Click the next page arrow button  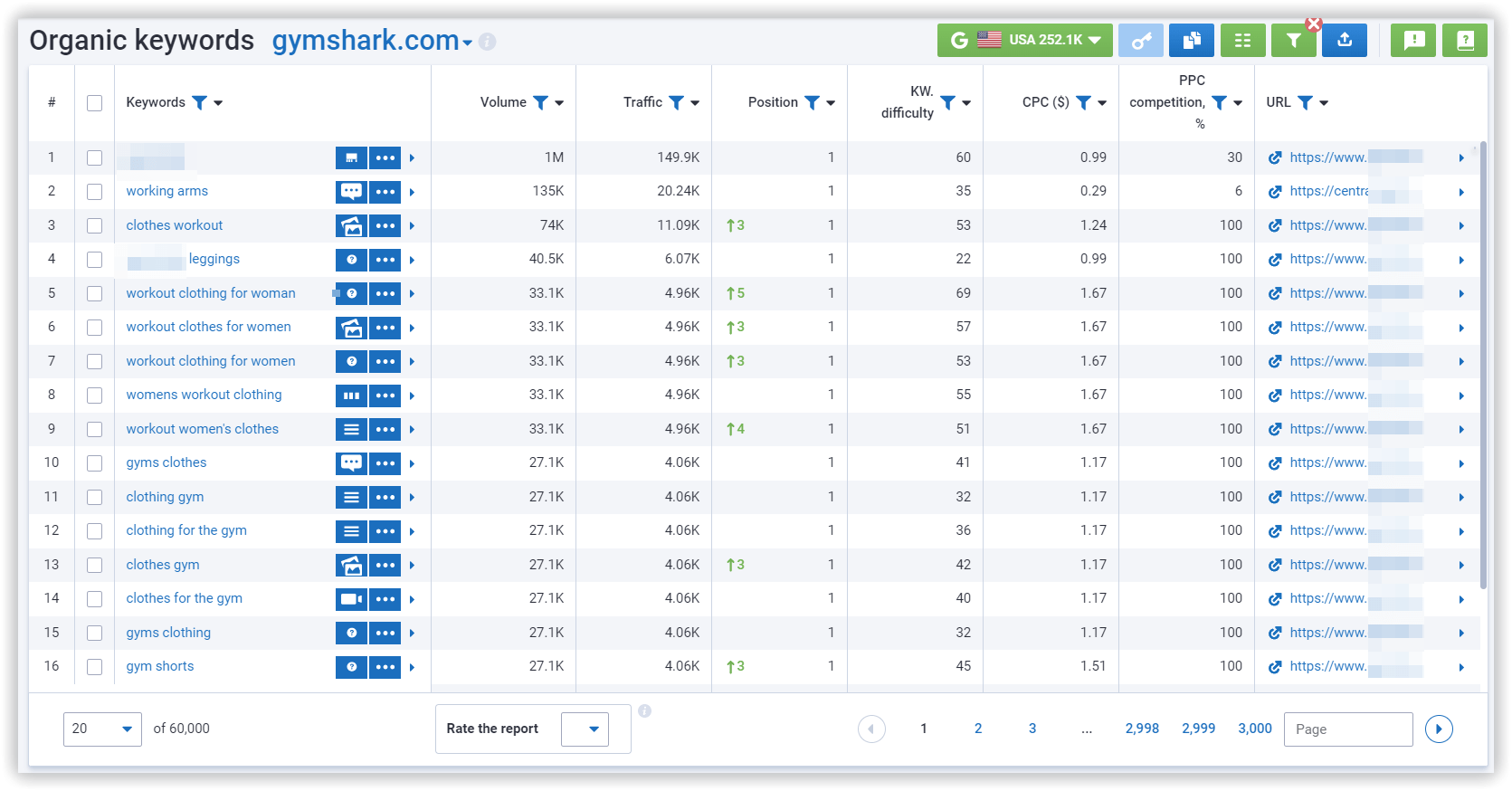tap(1439, 729)
